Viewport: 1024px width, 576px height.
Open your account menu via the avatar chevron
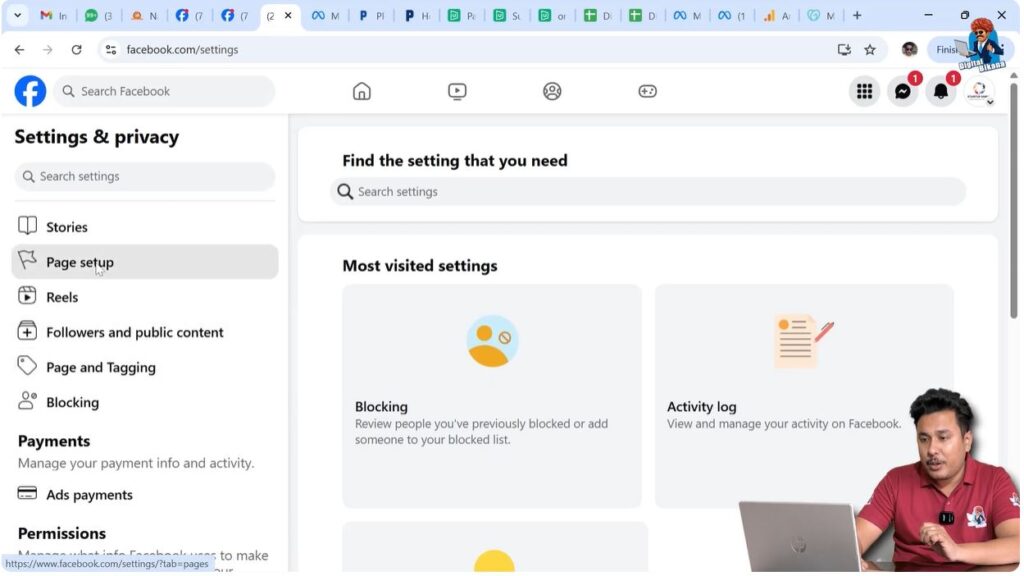981,91
